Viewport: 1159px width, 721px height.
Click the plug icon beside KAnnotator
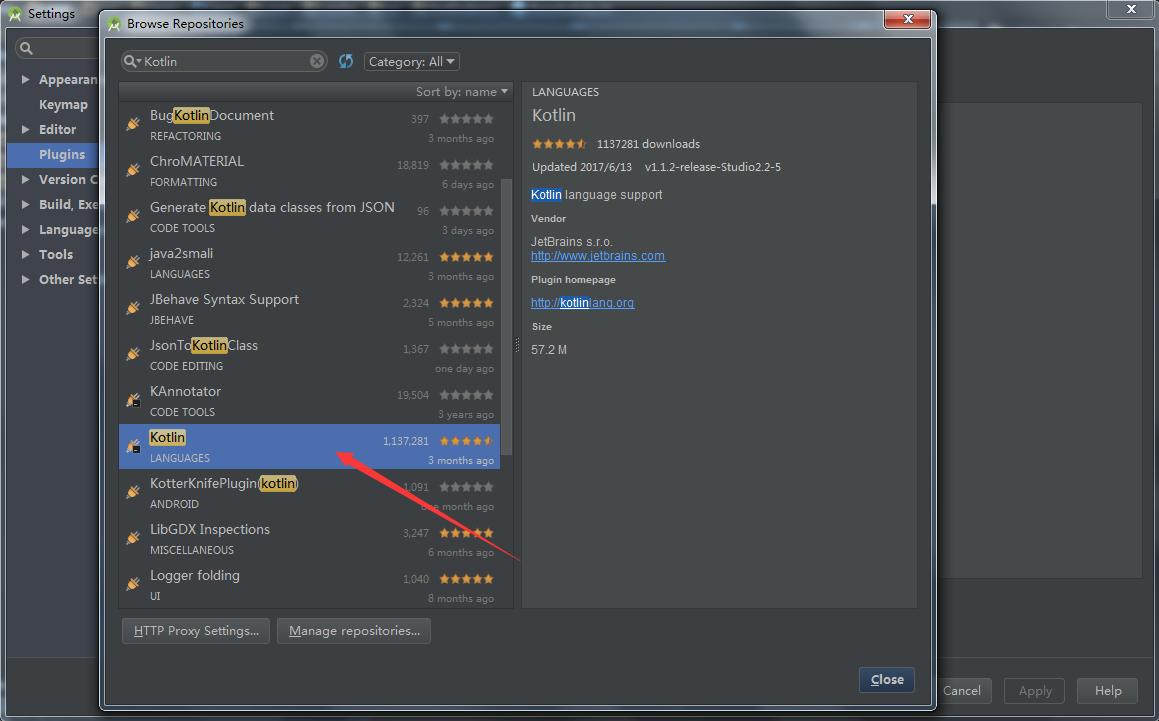[x=133, y=400]
